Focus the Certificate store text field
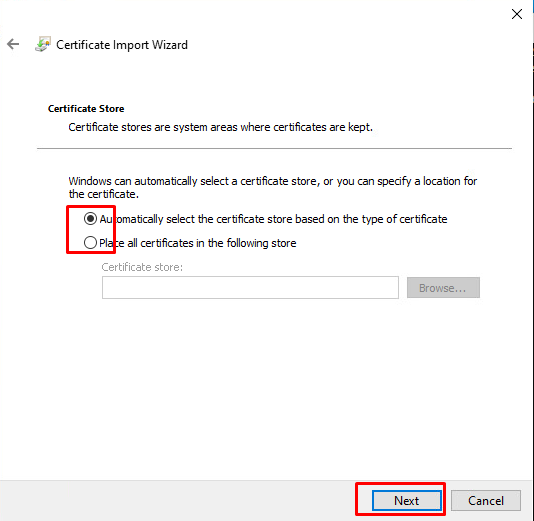This screenshot has height=521, width=534. coord(250,288)
